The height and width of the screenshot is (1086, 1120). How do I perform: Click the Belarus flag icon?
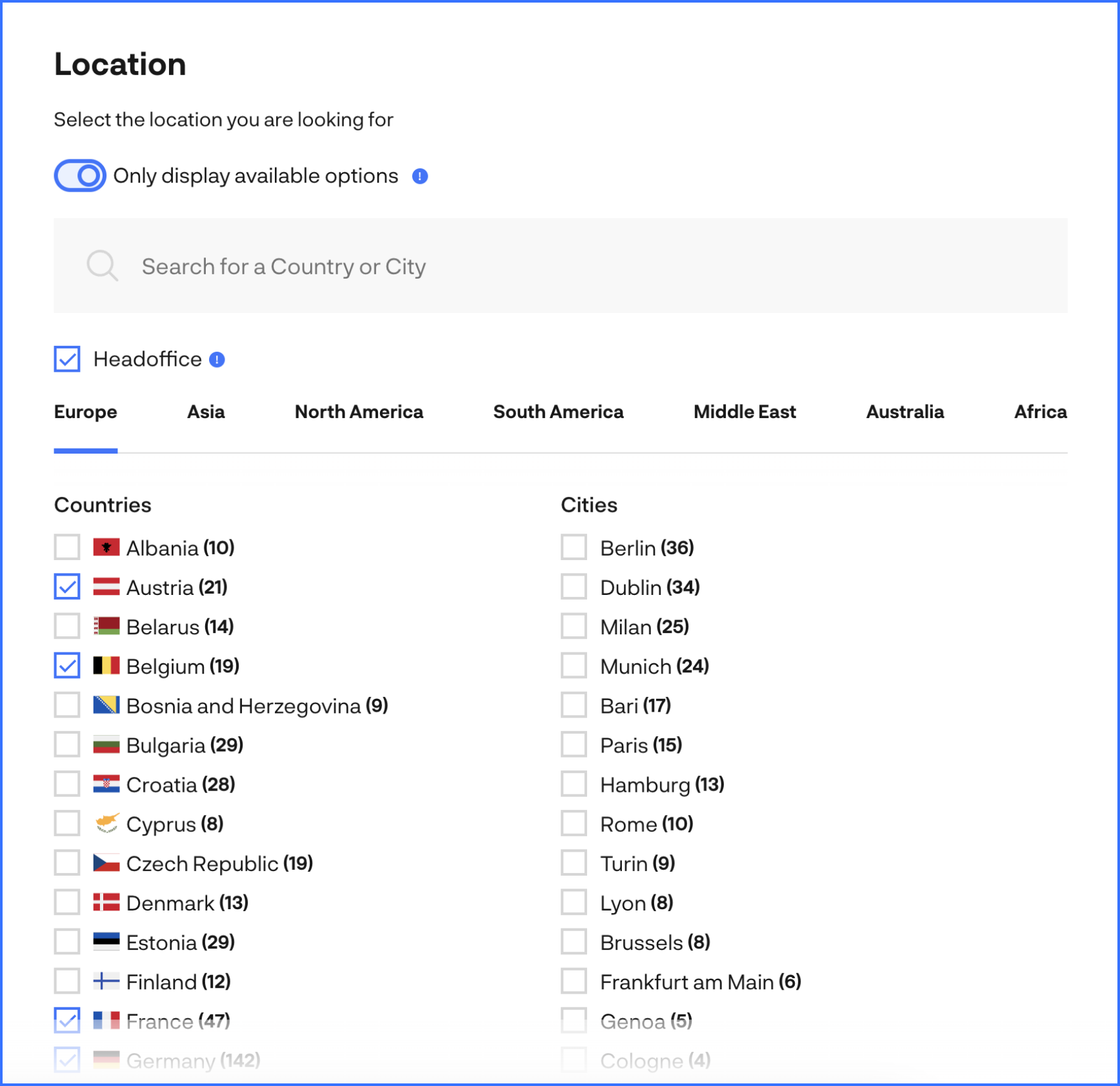pyautogui.click(x=106, y=627)
